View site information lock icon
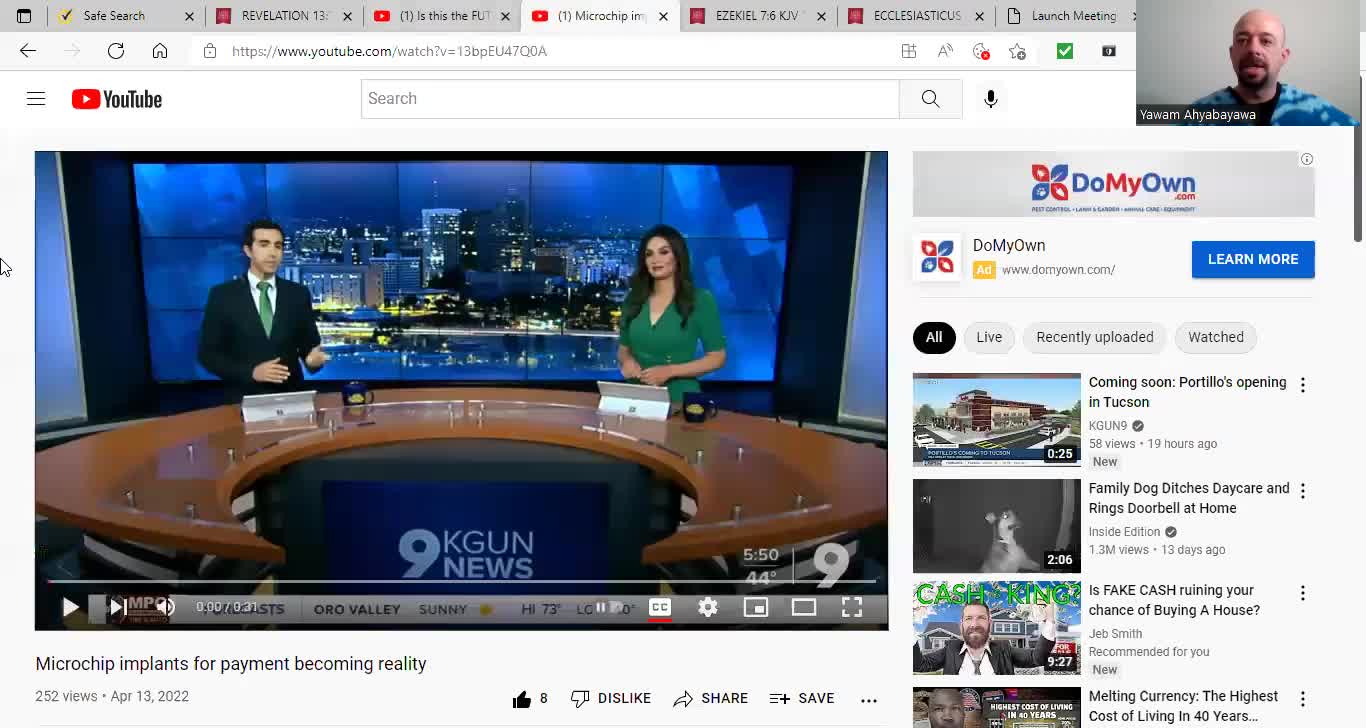The image size is (1366, 728). (x=210, y=51)
